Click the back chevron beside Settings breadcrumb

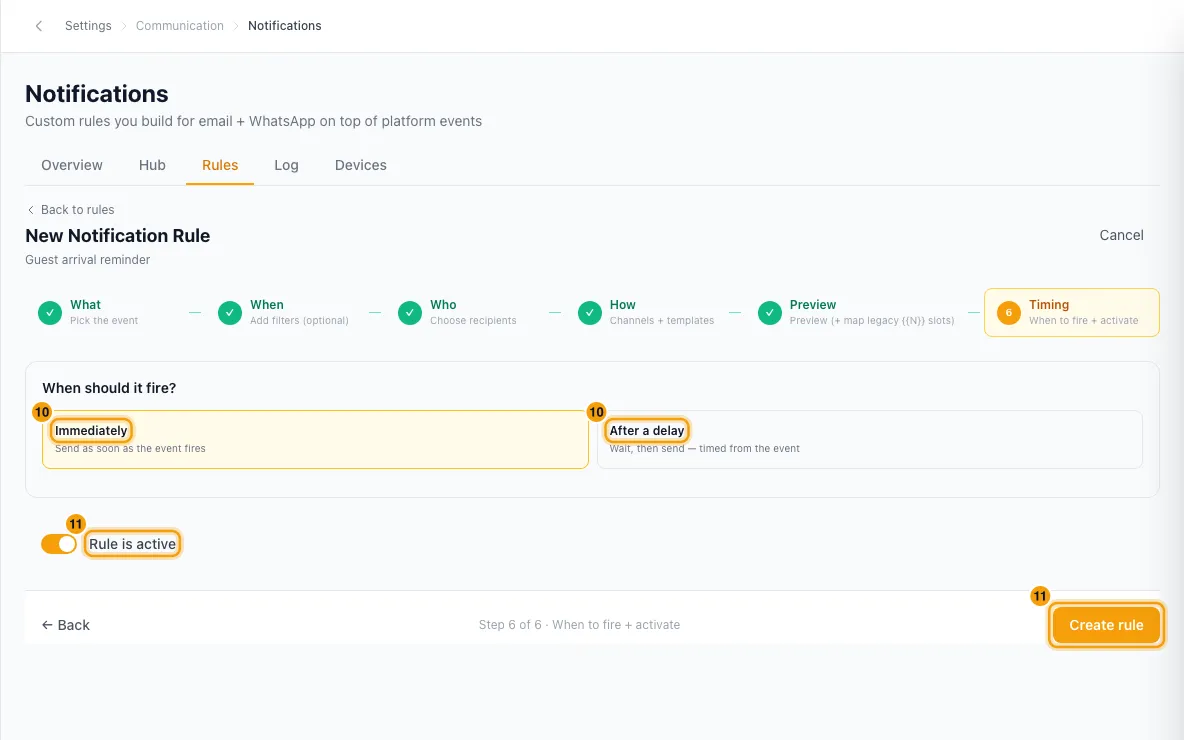[39, 26]
